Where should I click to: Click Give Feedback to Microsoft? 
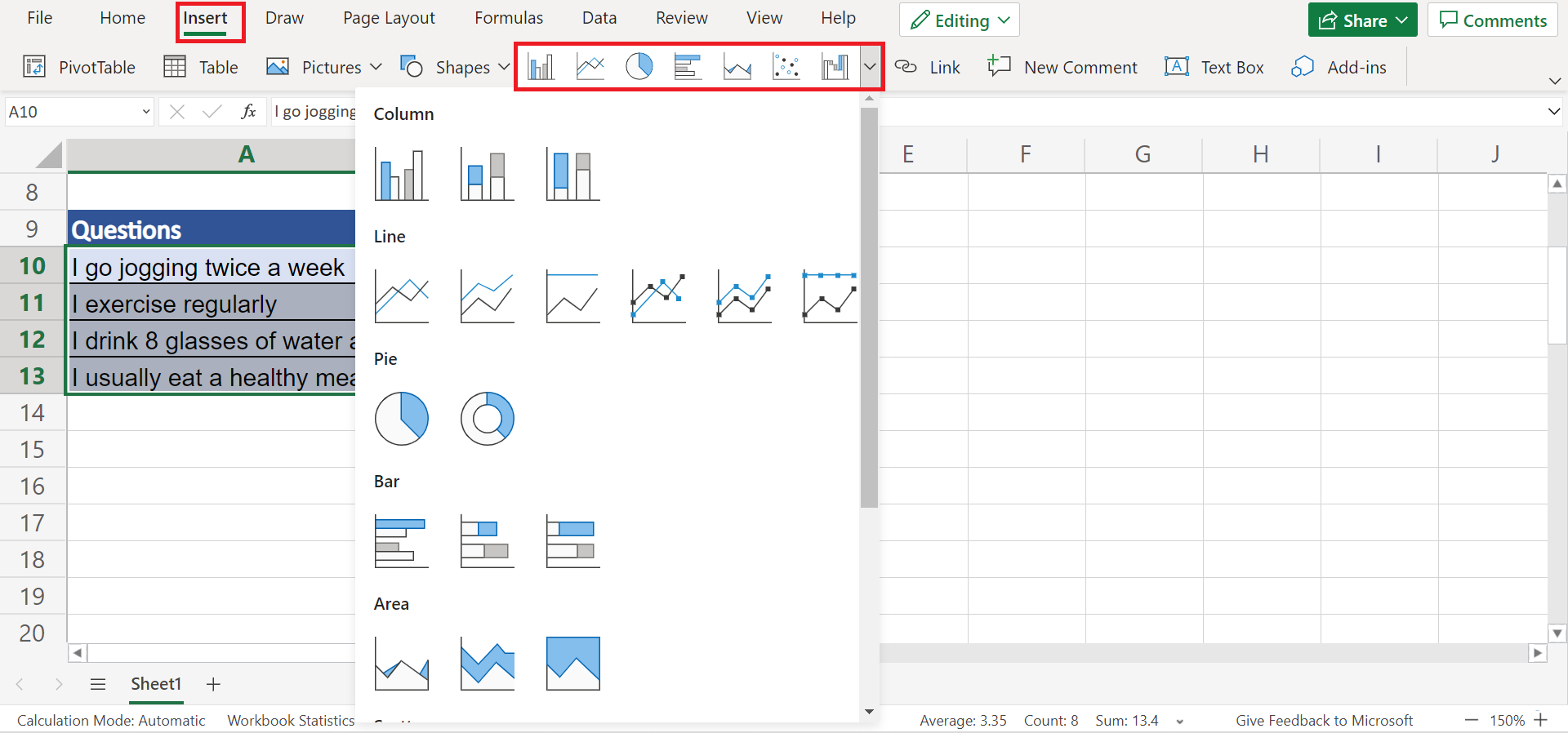[x=1323, y=720]
